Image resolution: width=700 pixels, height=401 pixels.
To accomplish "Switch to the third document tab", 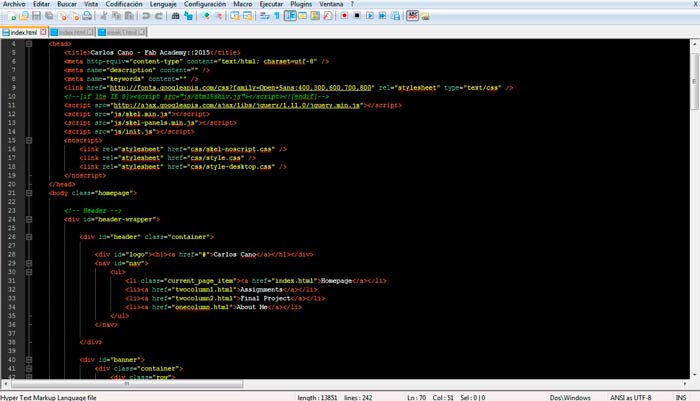I will (121, 32).
